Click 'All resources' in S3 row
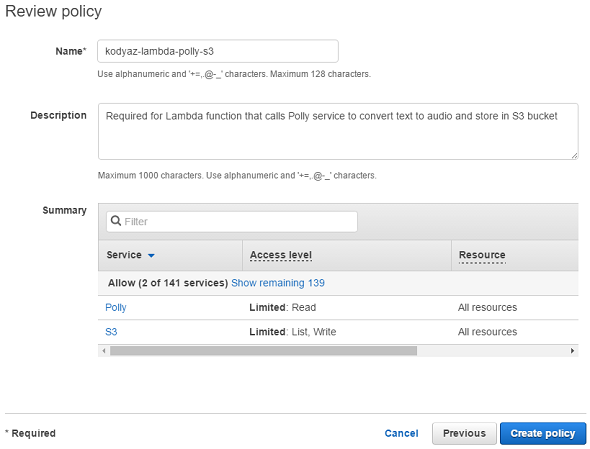Image resolution: width=590 pixels, height=449 pixels. (x=487, y=332)
